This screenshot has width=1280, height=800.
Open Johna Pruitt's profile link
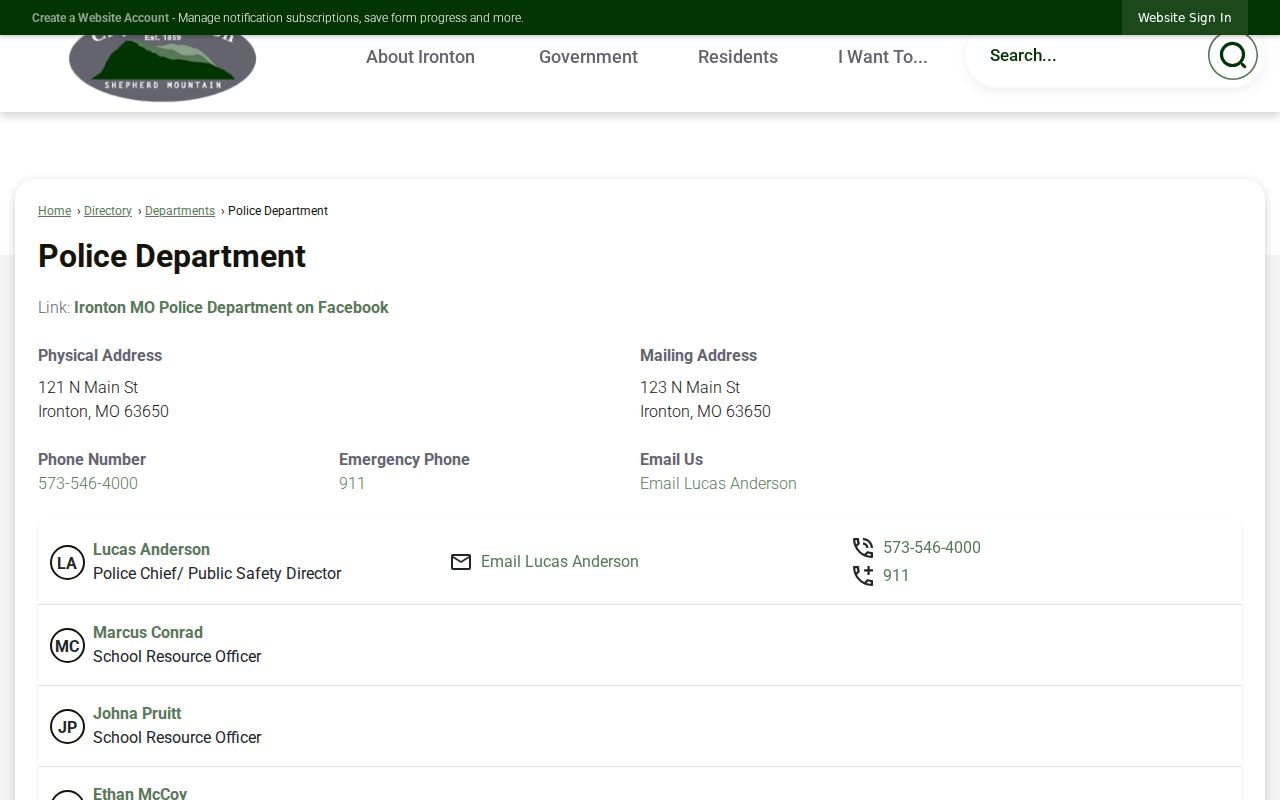click(x=137, y=714)
